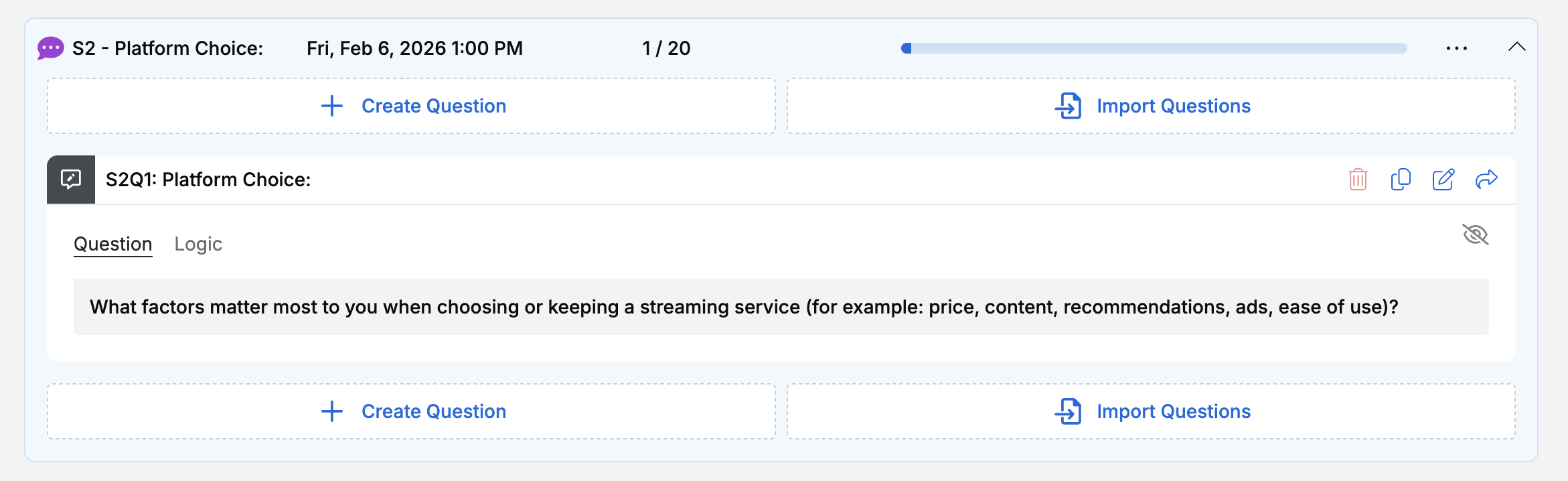Image resolution: width=1568 pixels, height=481 pixels.
Task: Click the section progress bar
Action: 1154,48
